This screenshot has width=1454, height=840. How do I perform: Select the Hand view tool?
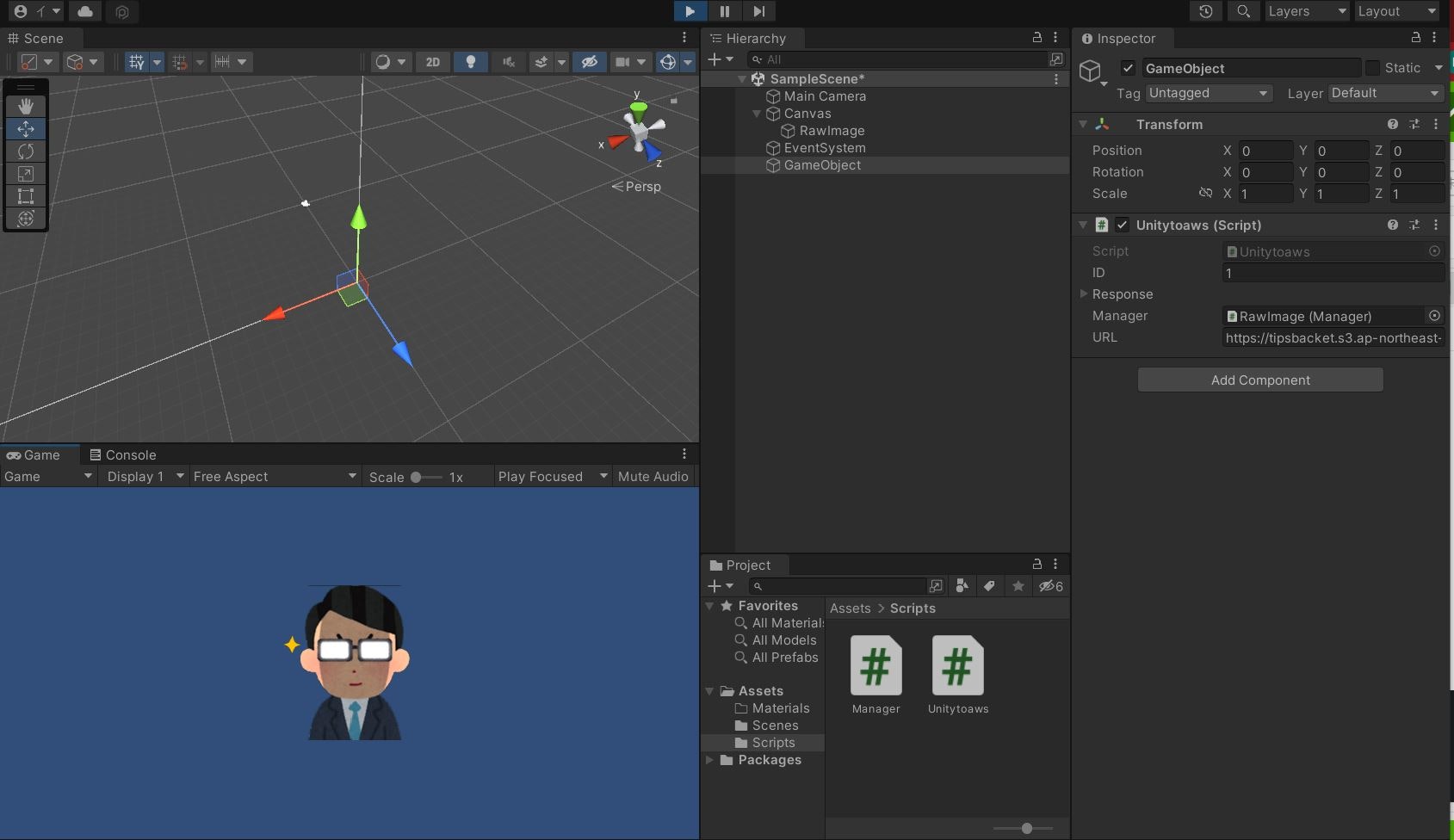26,106
